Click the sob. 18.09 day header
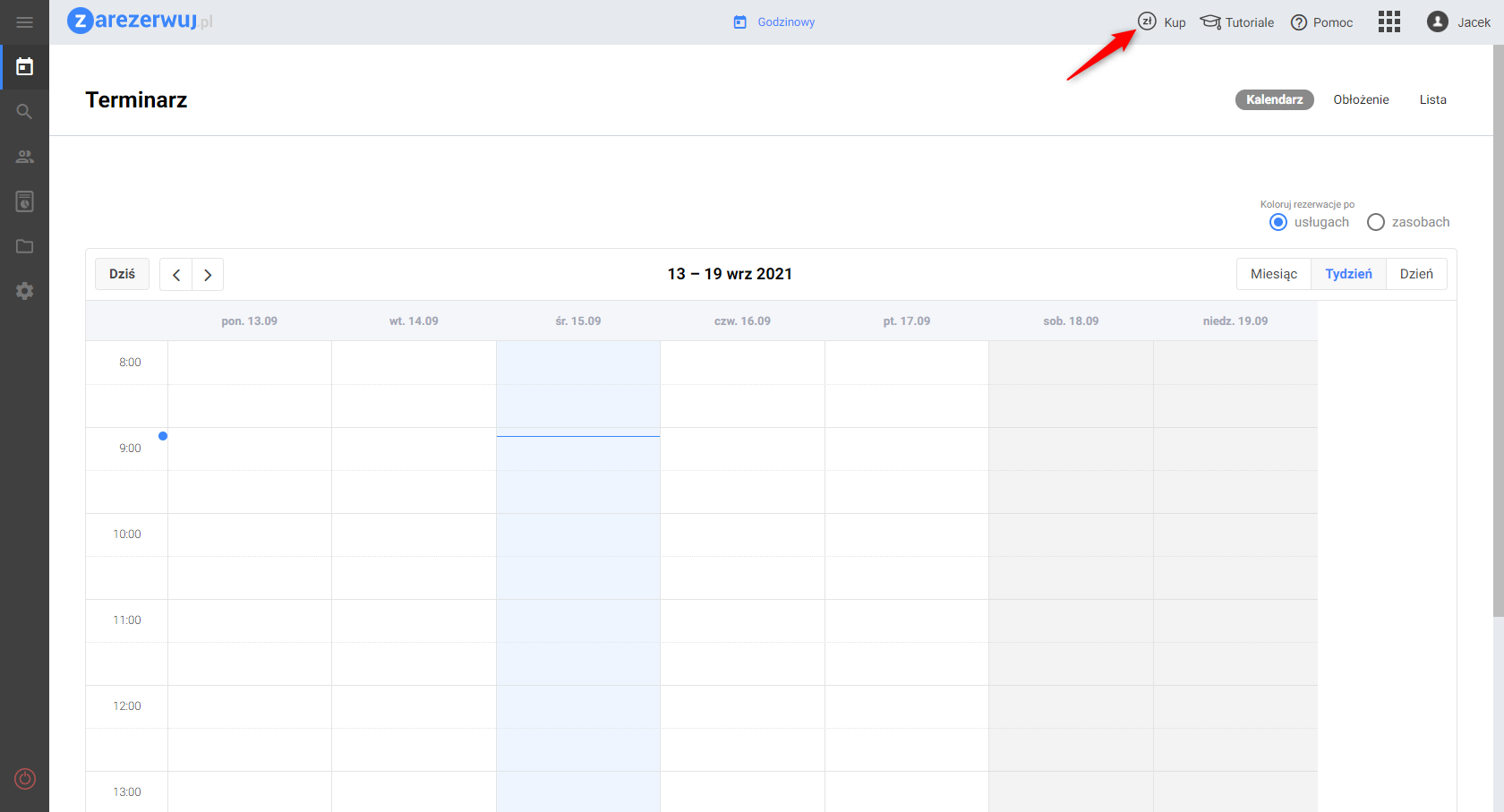 pos(1071,321)
